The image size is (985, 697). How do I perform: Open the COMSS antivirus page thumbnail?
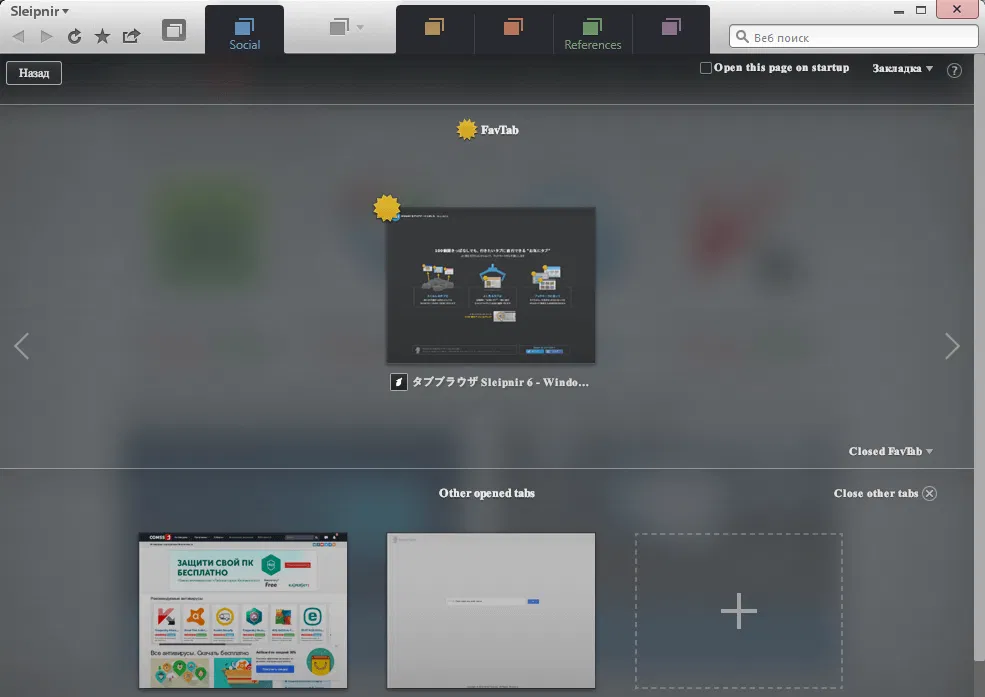click(243, 610)
